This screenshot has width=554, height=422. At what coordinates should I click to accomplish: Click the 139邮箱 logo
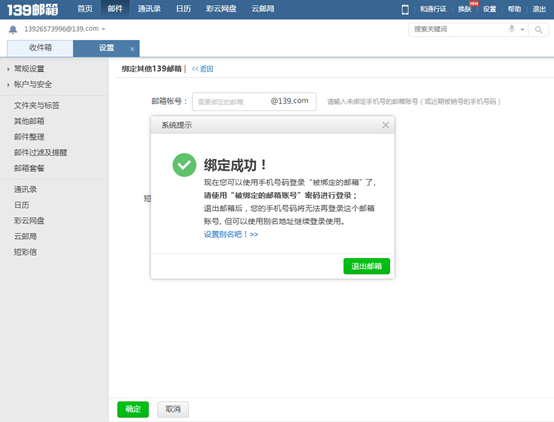pos(33,10)
